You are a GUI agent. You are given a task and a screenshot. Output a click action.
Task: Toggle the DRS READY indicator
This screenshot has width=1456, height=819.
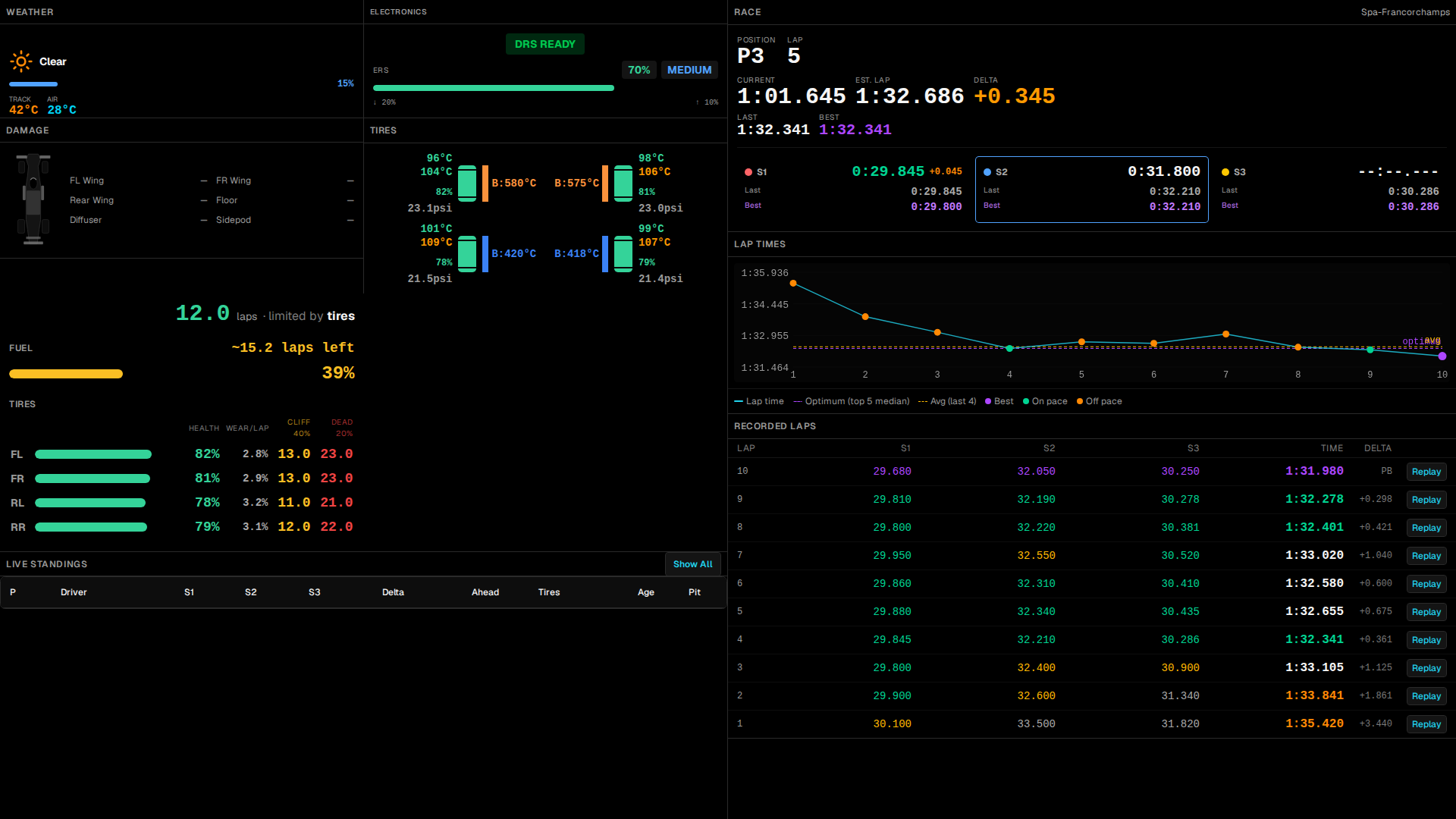point(545,44)
